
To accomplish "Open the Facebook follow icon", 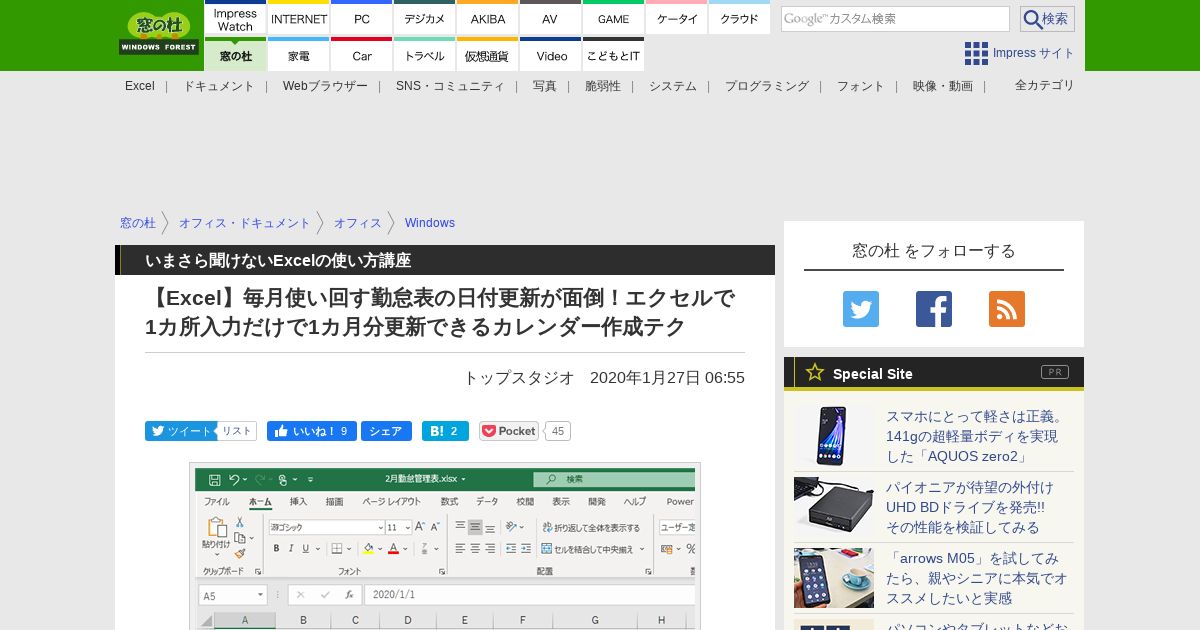I will click(x=933, y=309).
